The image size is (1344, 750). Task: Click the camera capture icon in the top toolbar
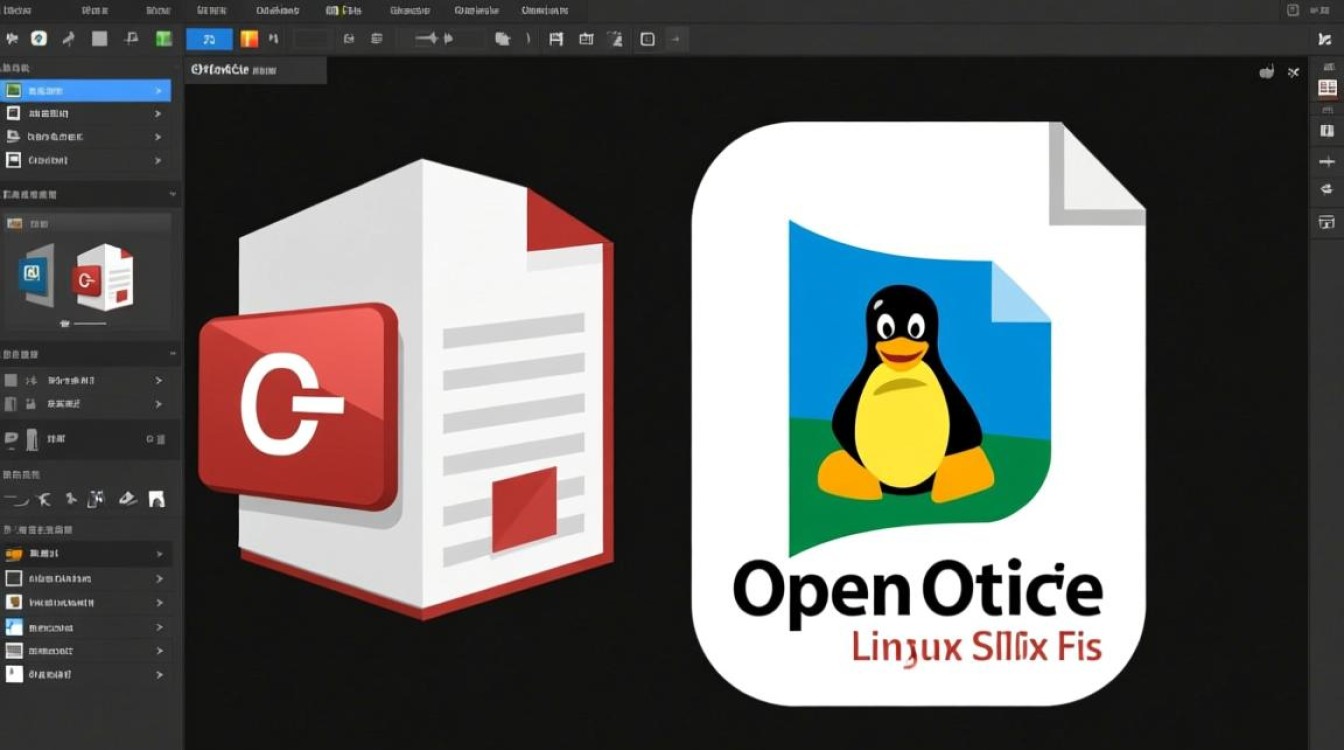tap(586, 38)
